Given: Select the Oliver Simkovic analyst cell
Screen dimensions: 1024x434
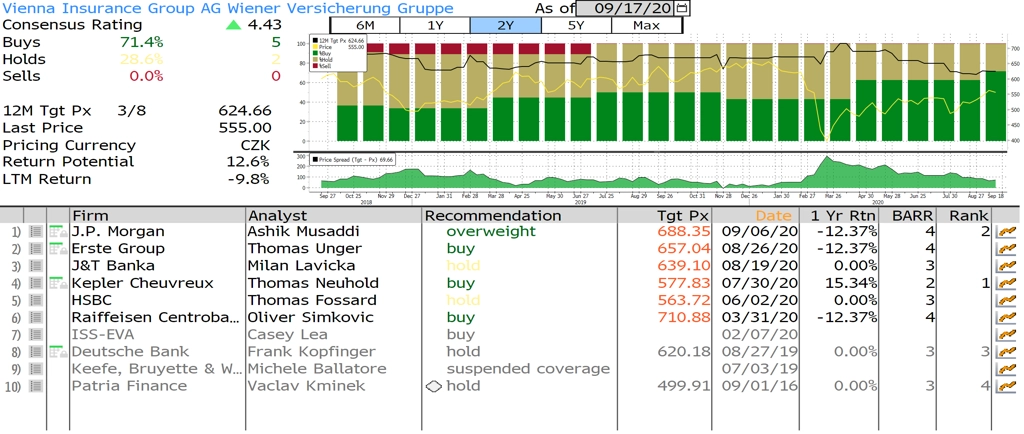Looking at the screenshot, I should (x=311, y=317).
